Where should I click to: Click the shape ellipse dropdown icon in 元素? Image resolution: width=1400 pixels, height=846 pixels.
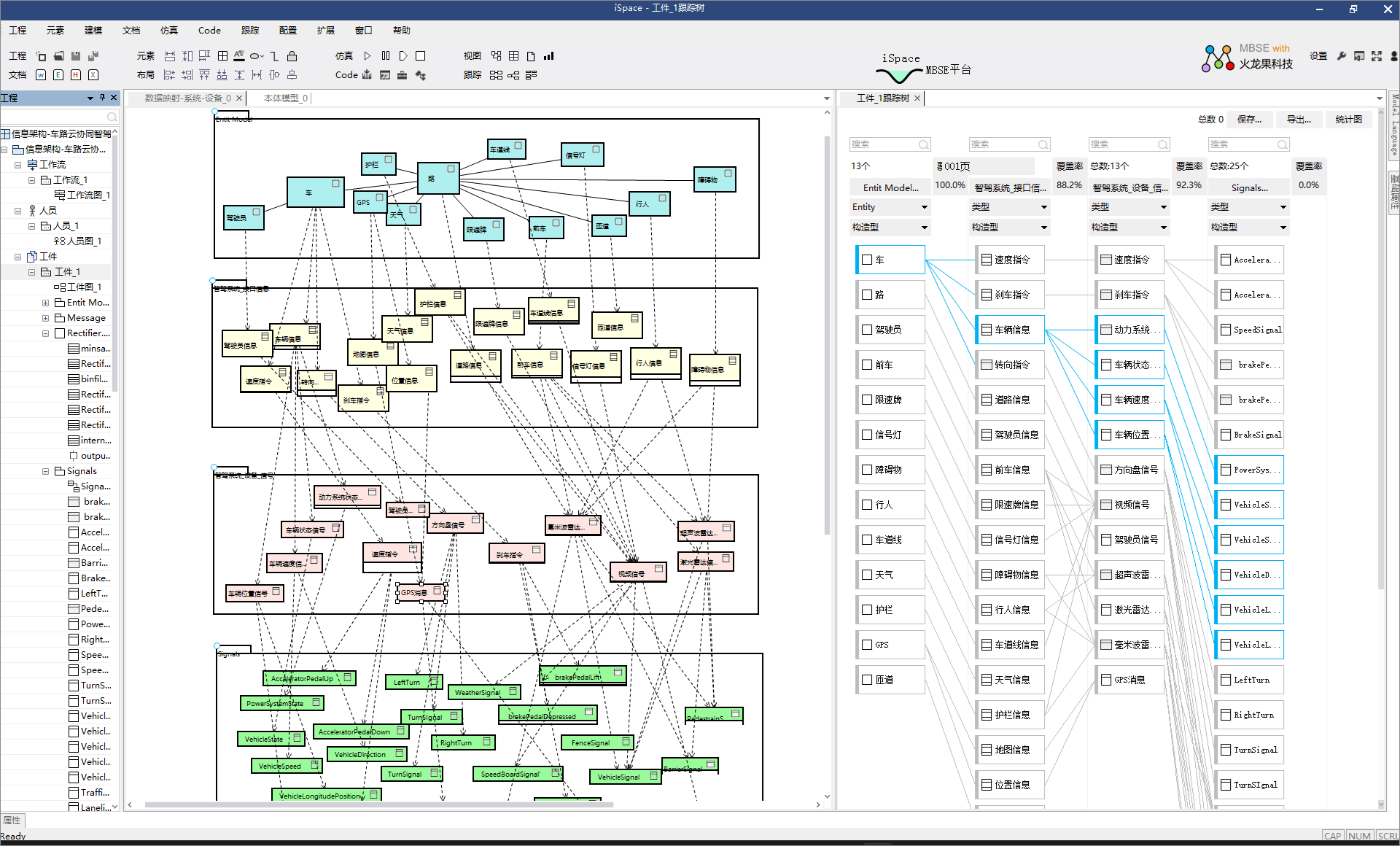[257, 56]
